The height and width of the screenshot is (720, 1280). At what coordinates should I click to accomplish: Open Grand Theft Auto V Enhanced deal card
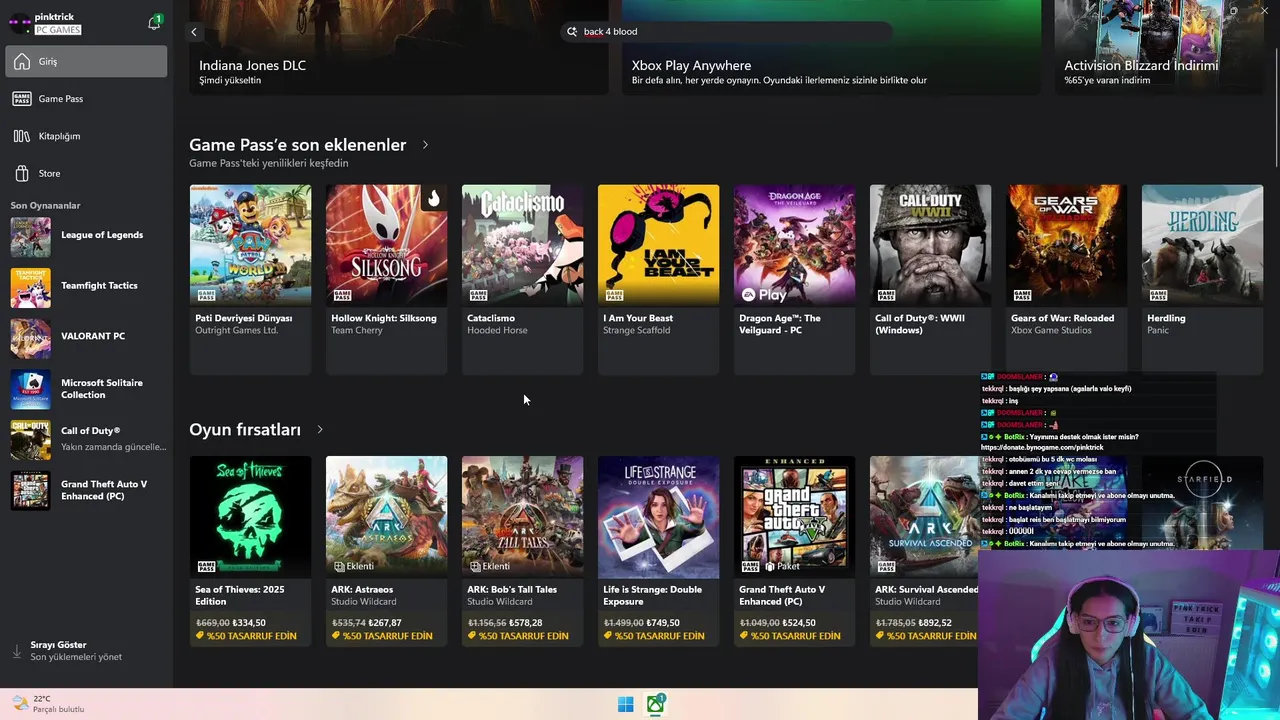pyautogui.click(x=794, y=551)
